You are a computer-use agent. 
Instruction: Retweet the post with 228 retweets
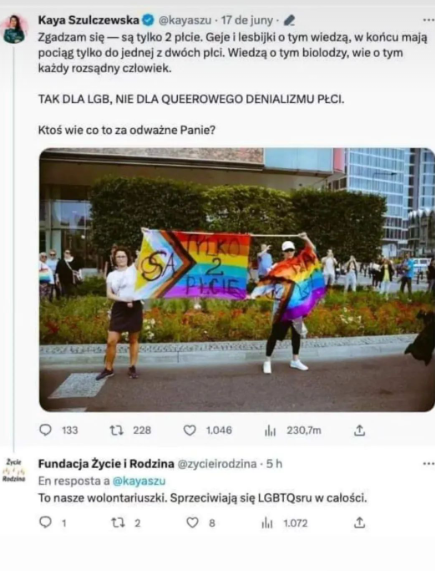(117, 430)
